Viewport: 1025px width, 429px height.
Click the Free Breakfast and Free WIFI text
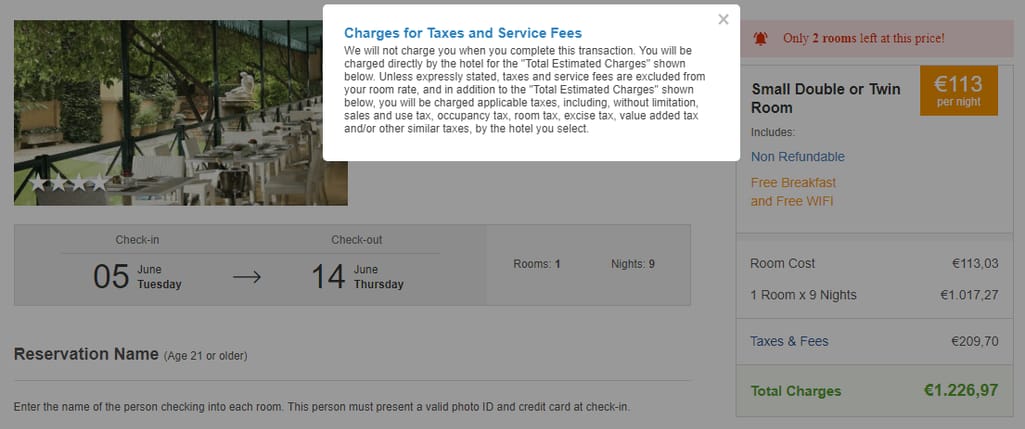794,192
